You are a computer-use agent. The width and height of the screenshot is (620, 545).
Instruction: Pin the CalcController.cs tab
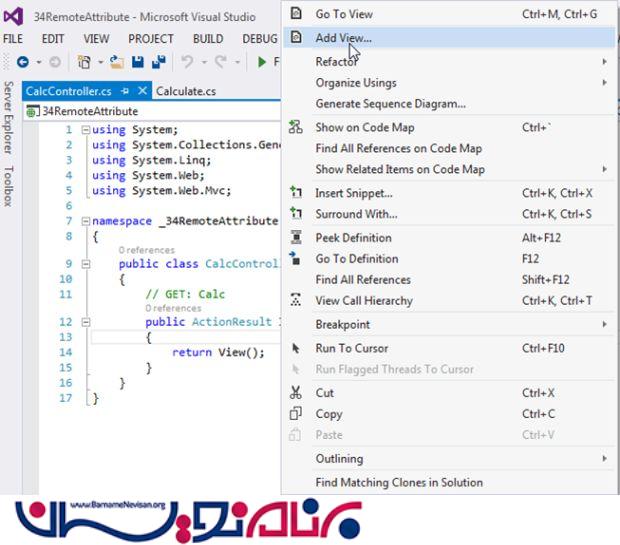[126, 91]
